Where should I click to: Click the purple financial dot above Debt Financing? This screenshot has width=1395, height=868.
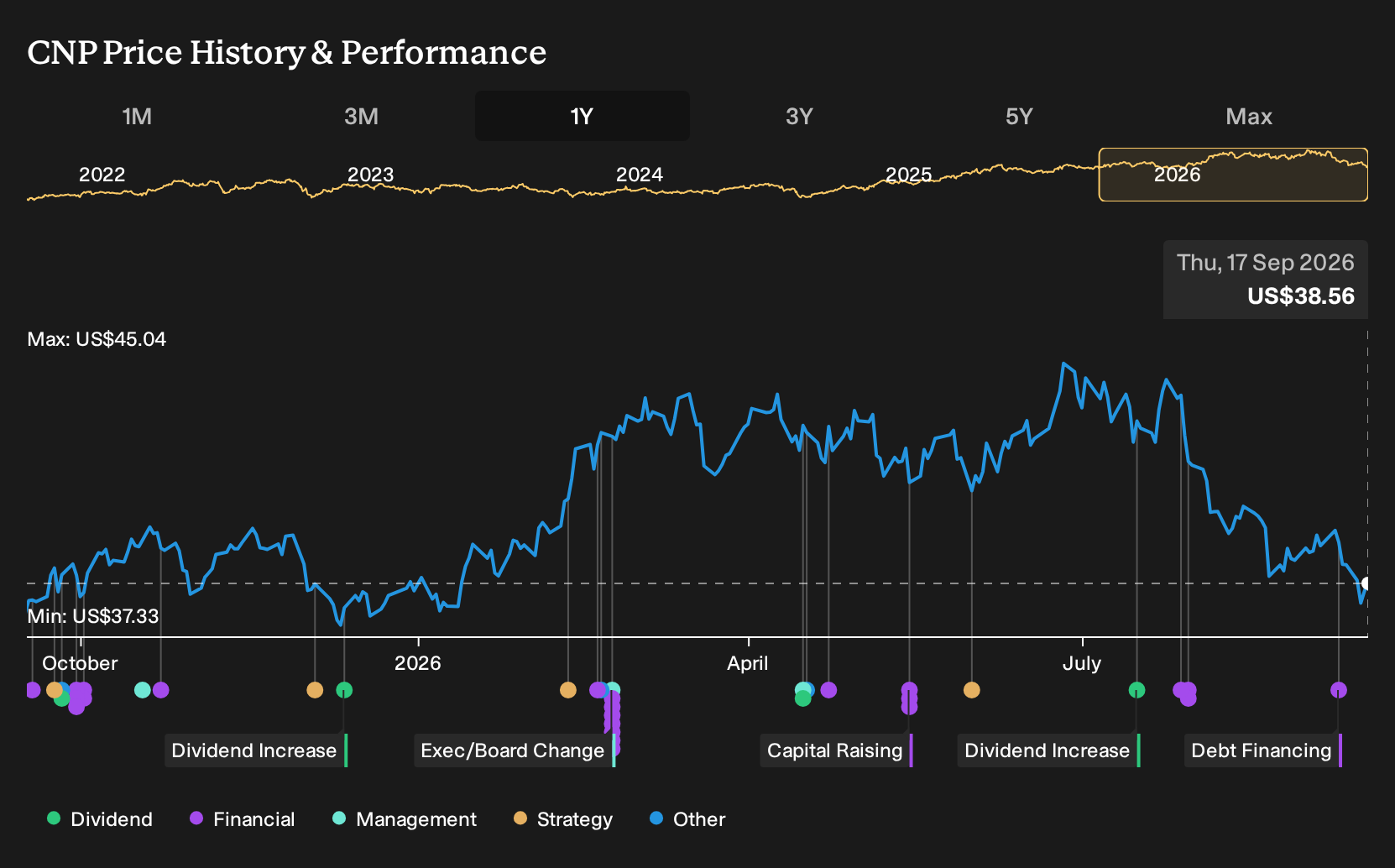tap(1339, 690)
